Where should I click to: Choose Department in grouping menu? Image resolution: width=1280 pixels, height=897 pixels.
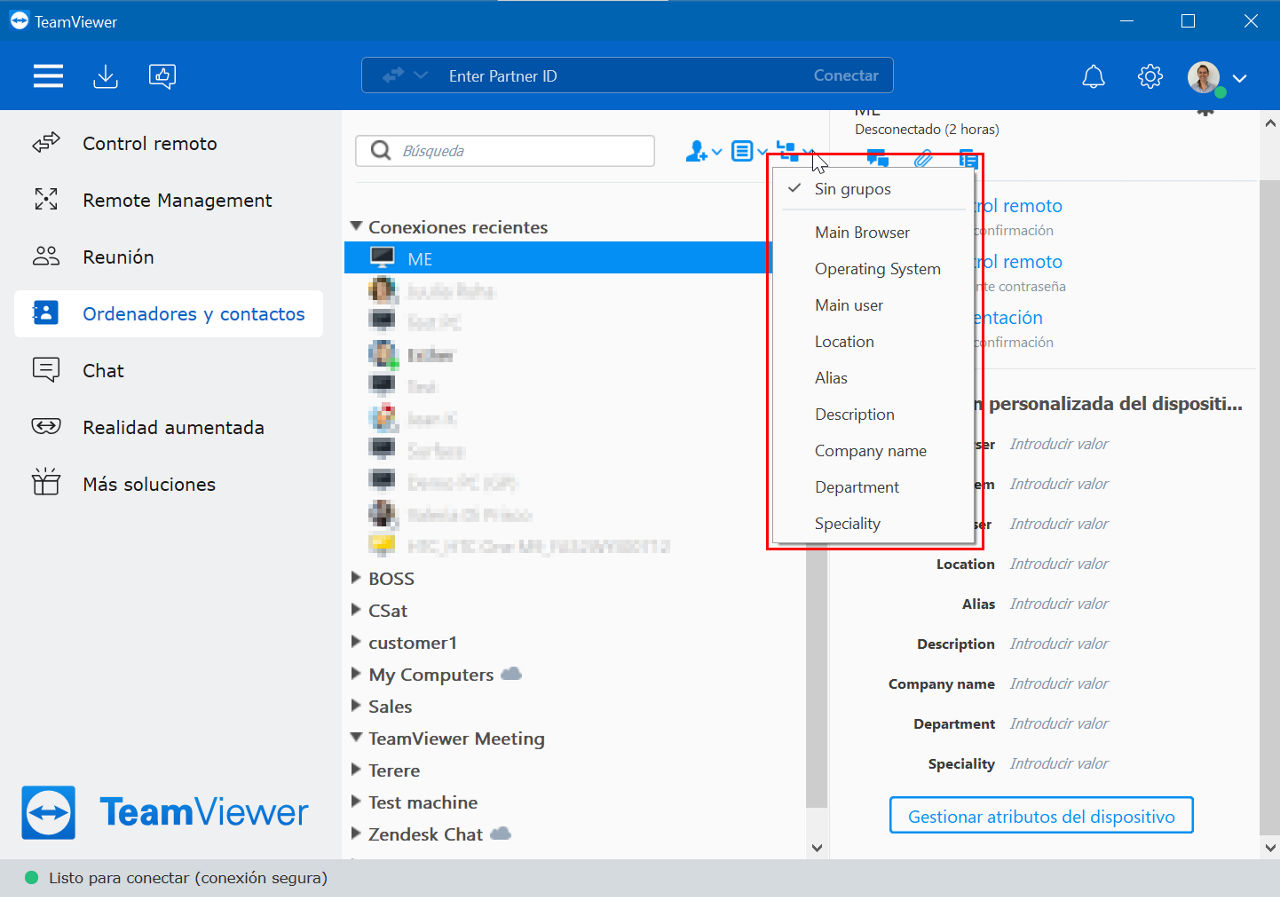point(873,487)
